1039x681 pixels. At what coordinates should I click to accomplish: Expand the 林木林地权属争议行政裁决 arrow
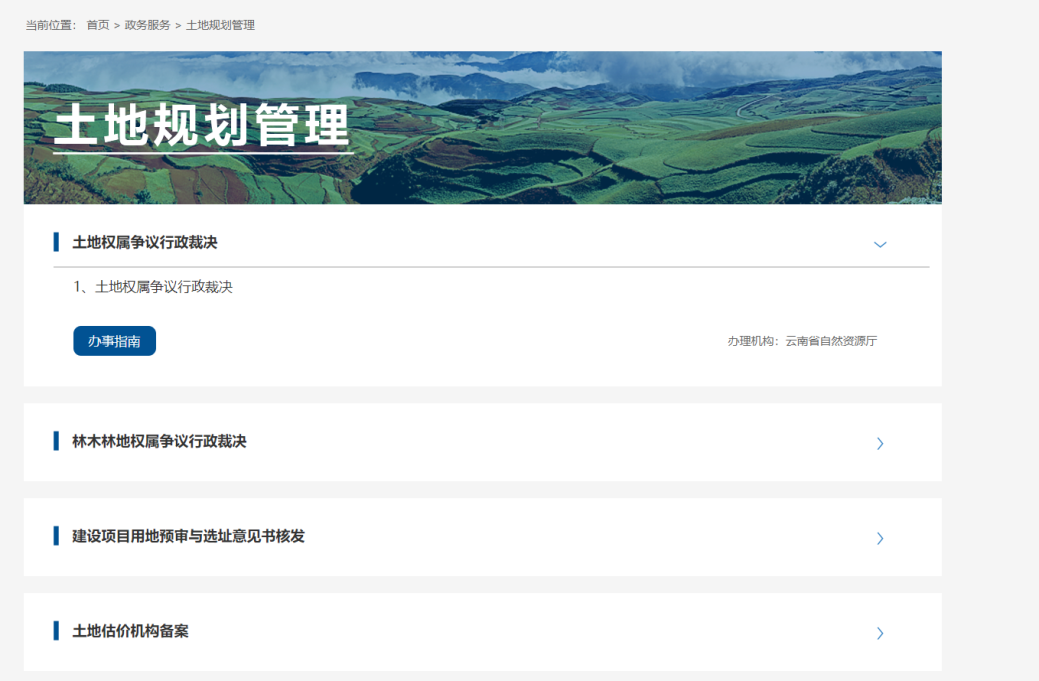[880, 443]
